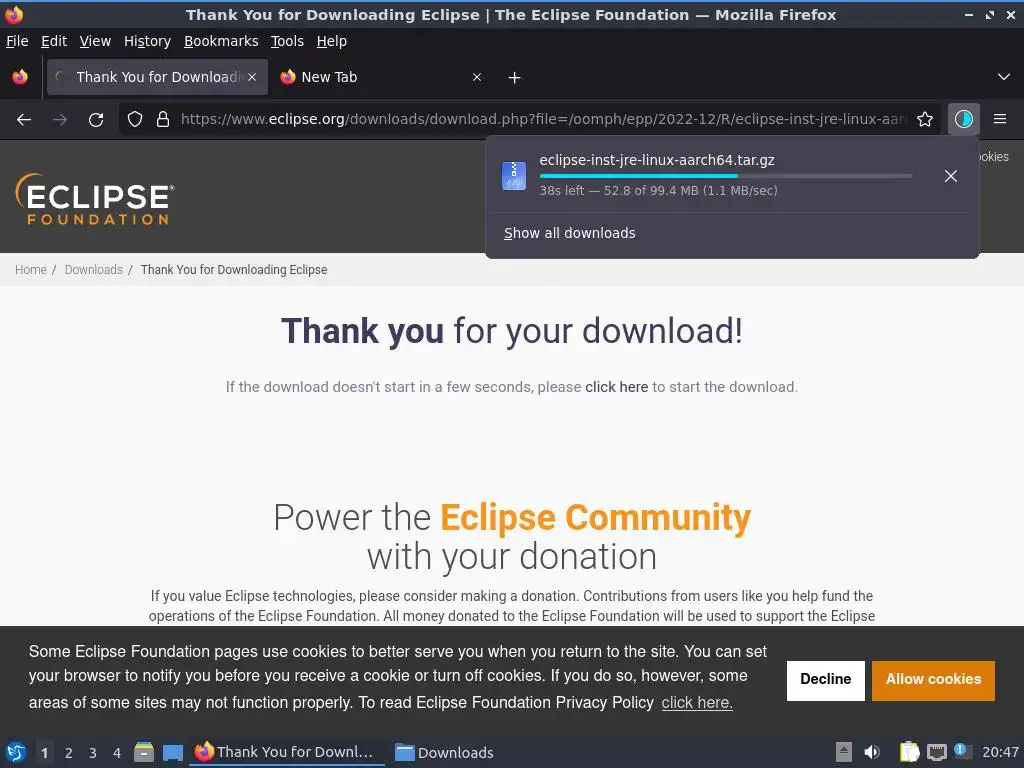Switch to workspace 2

pos(69,753)
